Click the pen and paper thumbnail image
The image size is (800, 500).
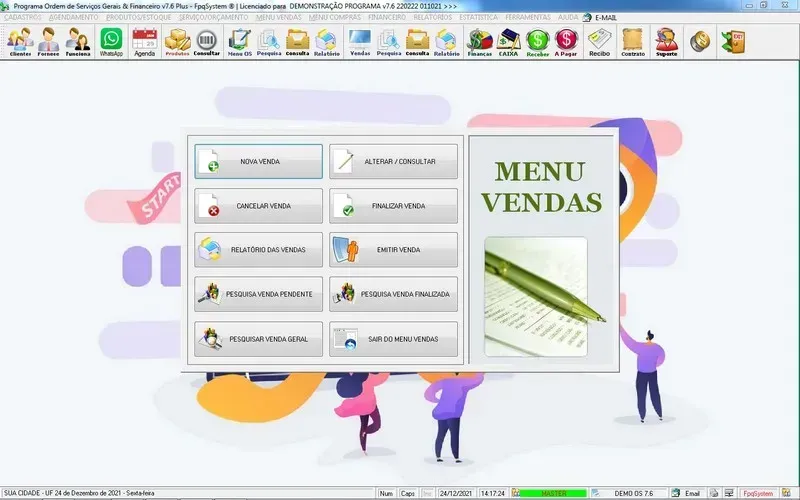(x=536, y=297)
